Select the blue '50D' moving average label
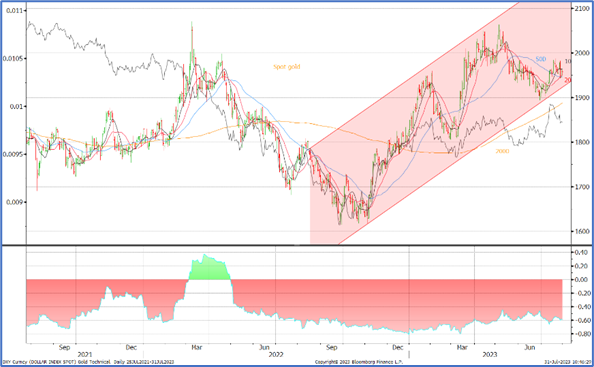 (540, 59)
